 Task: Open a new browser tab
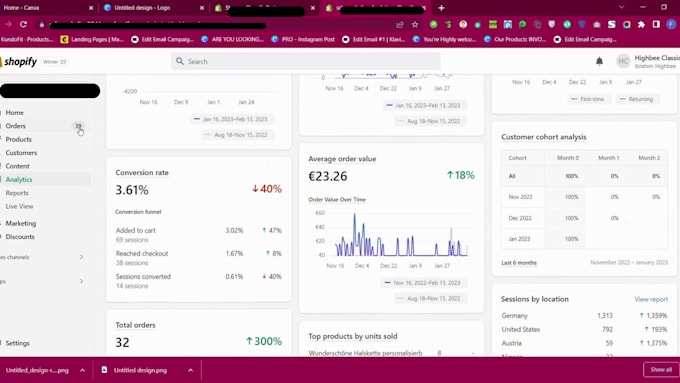(441, 8)
